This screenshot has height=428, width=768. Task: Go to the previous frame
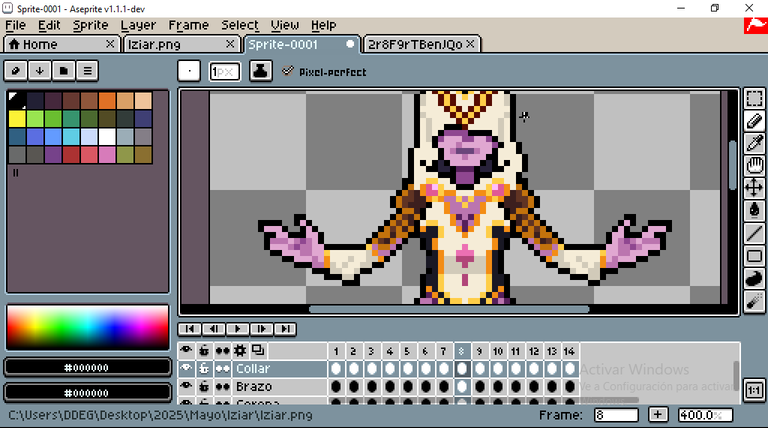(x=214, y=329)
